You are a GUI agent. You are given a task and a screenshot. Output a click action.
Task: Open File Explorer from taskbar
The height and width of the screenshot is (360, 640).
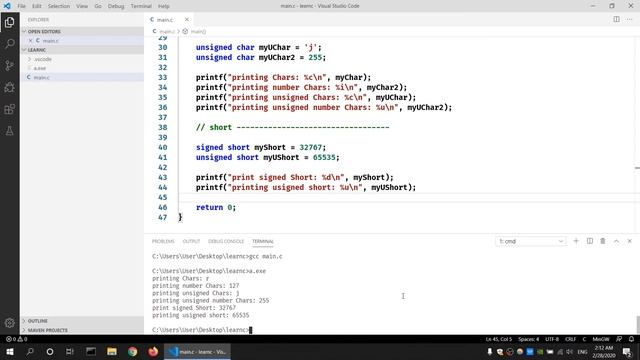click(111, 351)
